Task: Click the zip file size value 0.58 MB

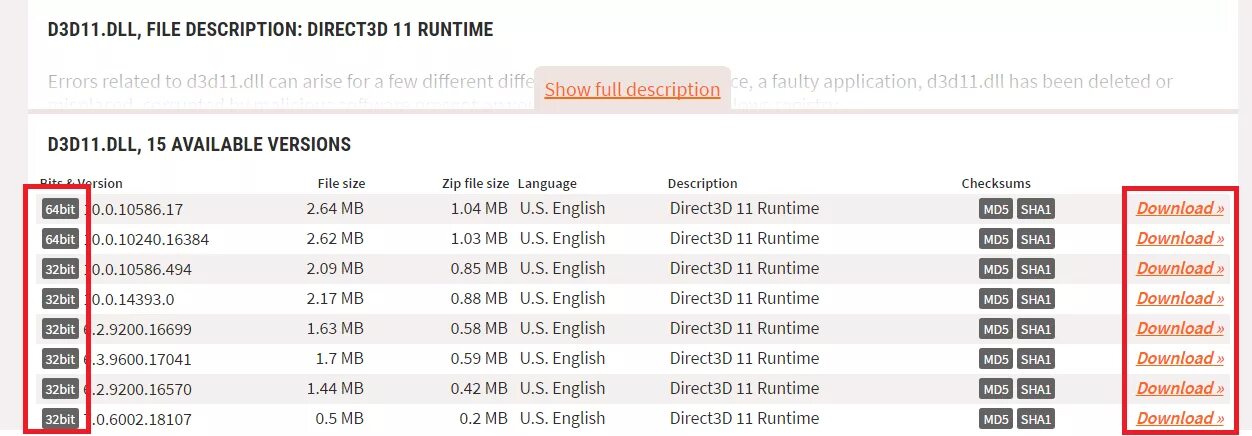Action: click(478, 329)
